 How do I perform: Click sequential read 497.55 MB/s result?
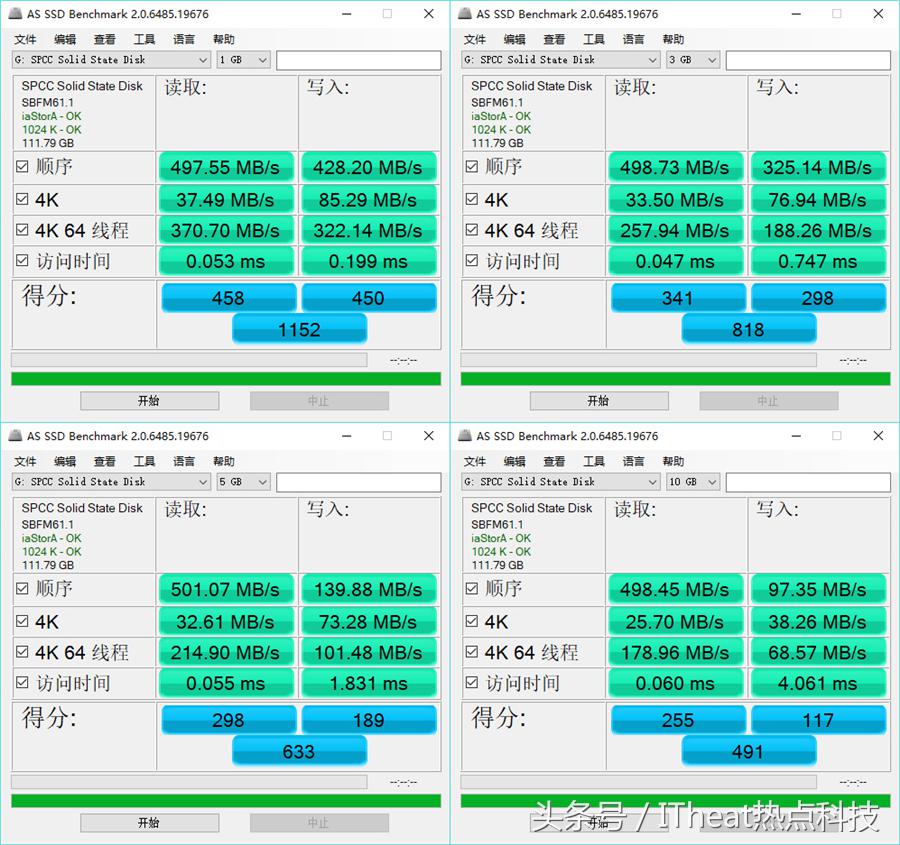[x=226, y=167]
